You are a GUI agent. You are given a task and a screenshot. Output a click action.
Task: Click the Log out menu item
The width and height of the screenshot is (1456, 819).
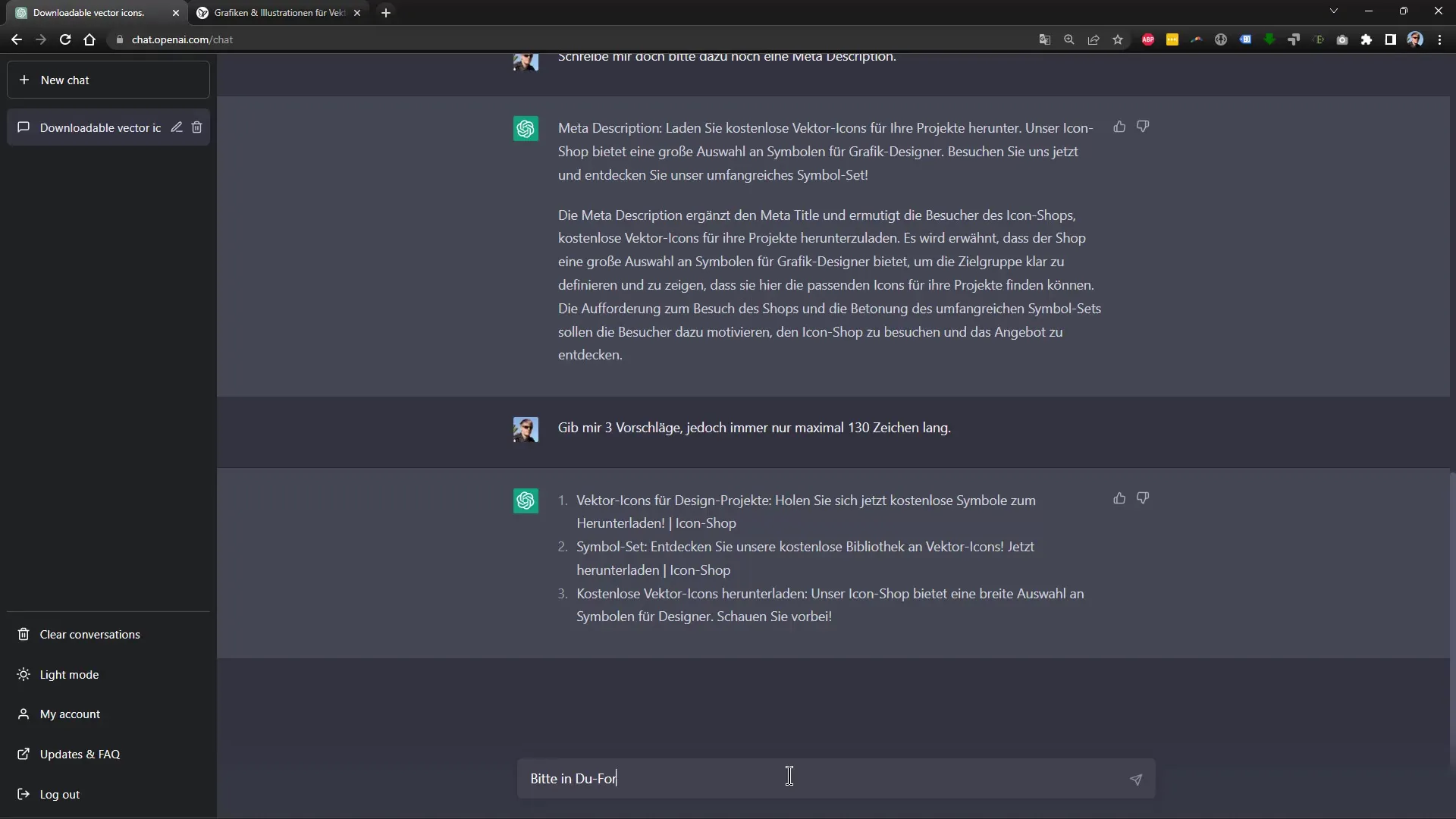click(x=60, y=794)
